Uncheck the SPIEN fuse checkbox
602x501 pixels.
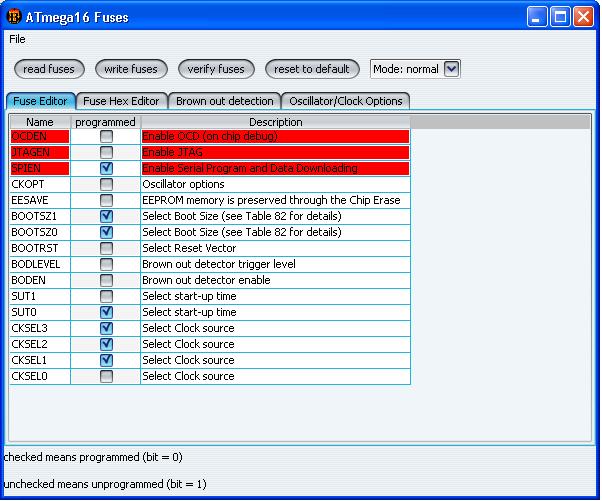coord(106,168)
